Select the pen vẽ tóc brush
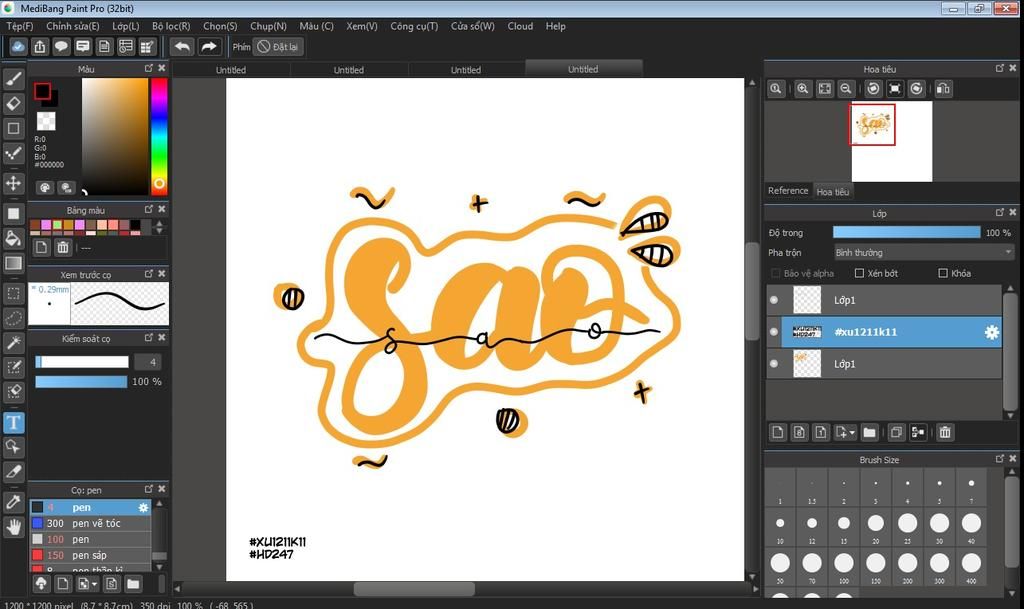The width and height of the screenshot is (1024, 609). [90, 523]
